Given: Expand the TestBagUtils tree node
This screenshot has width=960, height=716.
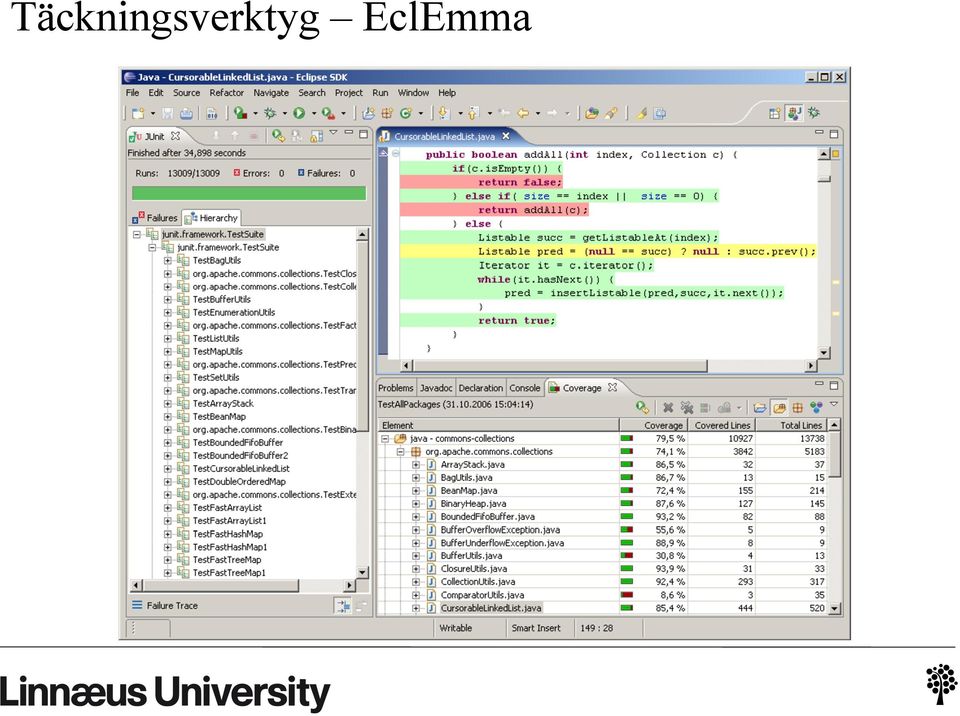Looking at the screenshot, I should pyautogui.click(x=167, y=260).
